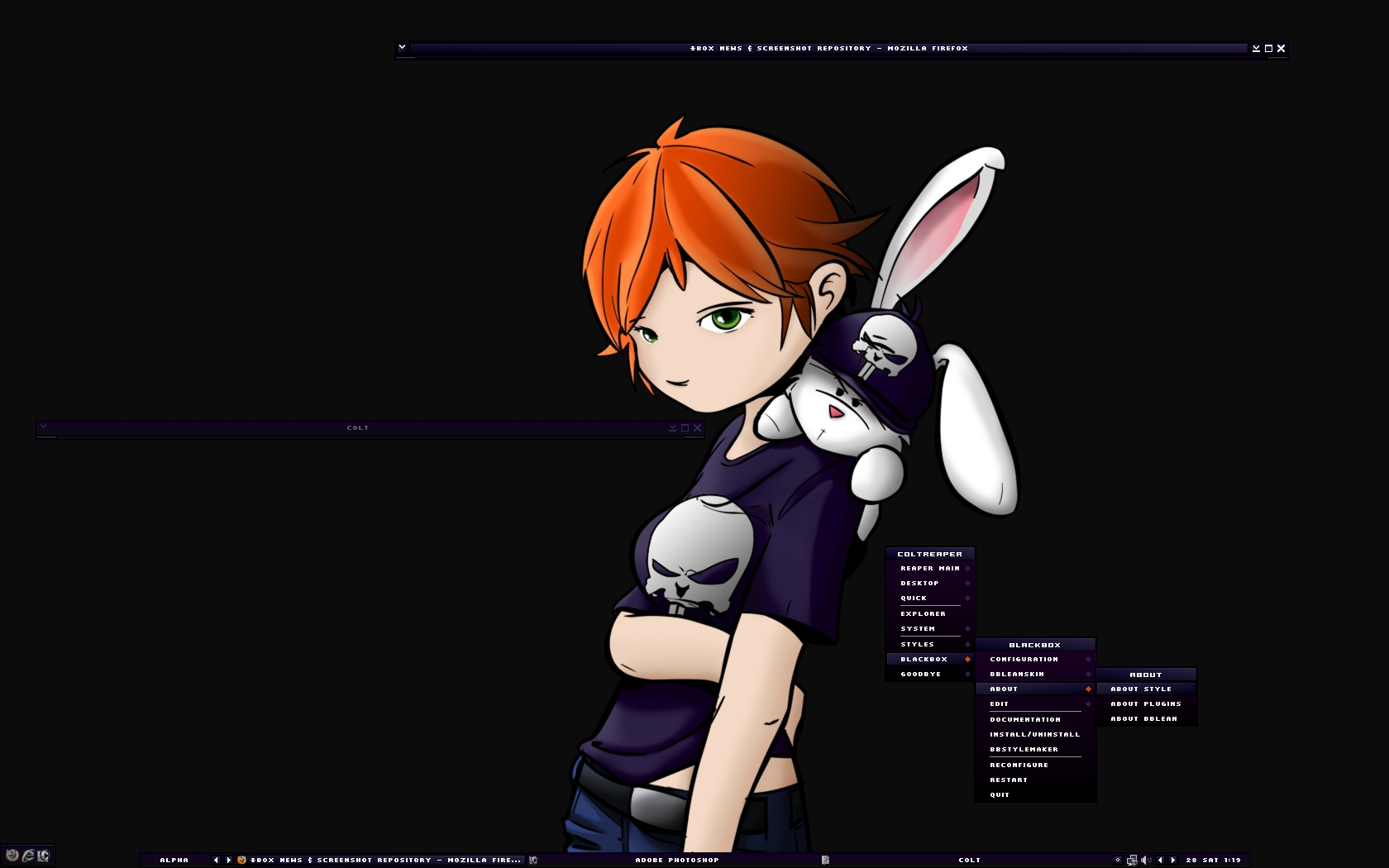This screenshot has height=868, width=1389.
Task: Click About submenu title header
Action: (x=1147, y=675)
